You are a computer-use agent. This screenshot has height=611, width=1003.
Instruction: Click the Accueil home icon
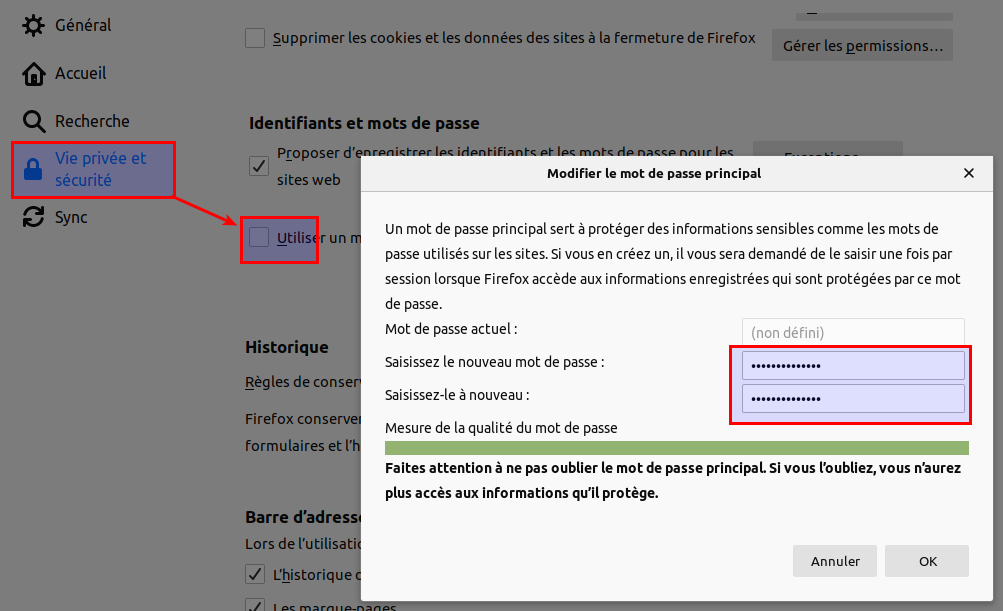[34, 73]
